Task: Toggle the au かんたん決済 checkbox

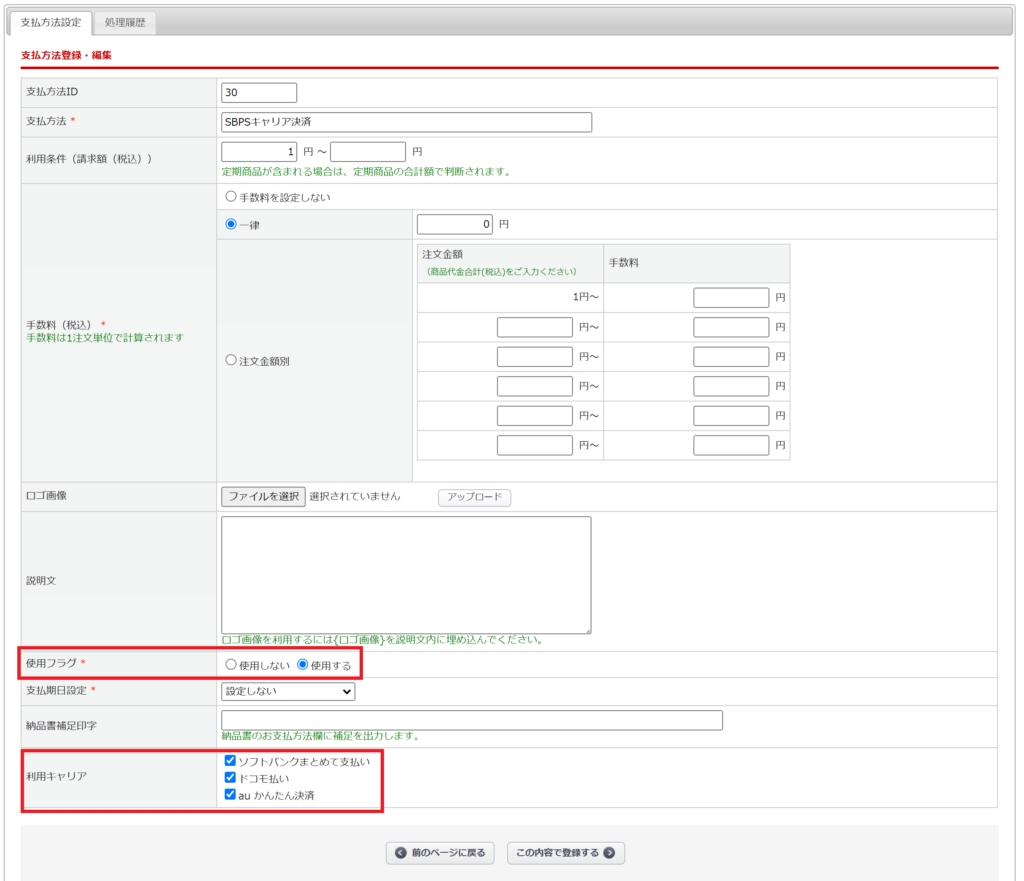Action: pyautogui.click(x=231, y=794)
